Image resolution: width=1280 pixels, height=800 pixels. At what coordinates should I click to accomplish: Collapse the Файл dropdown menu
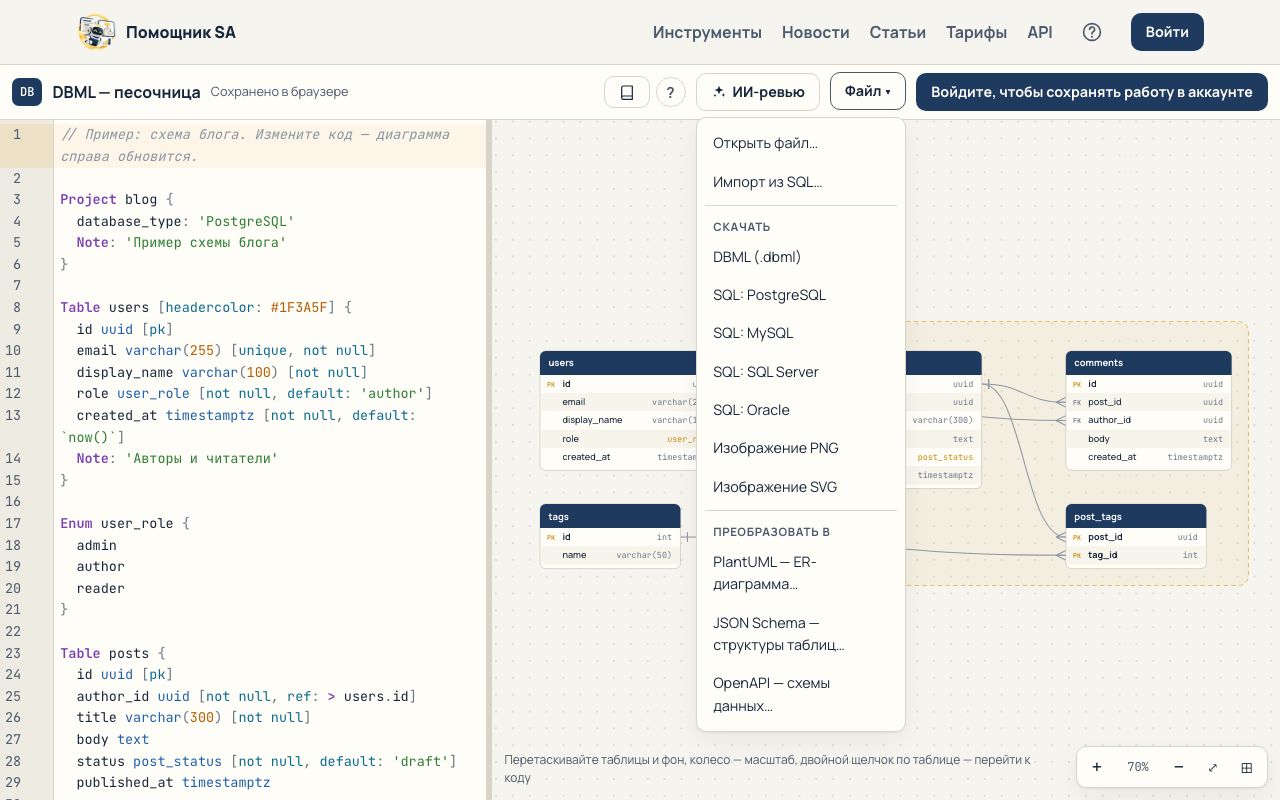(867, 92)
